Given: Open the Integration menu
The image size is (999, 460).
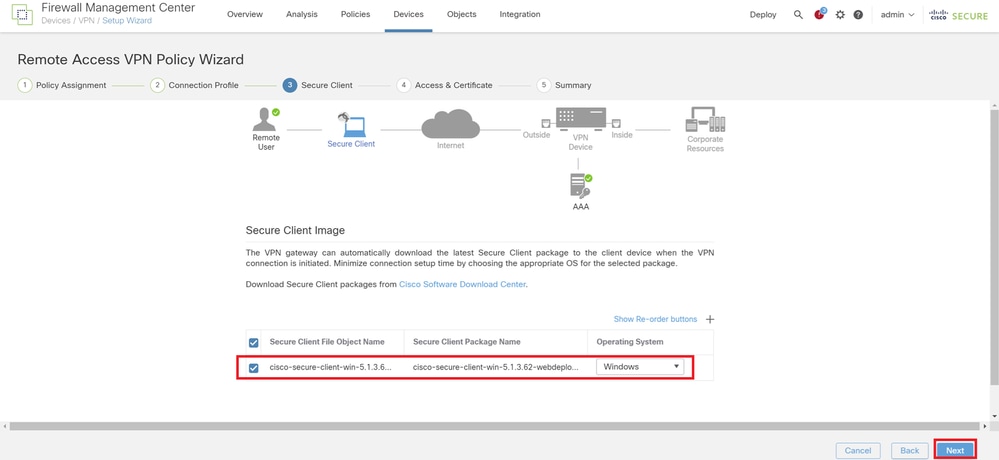Looking at the screenshot, I should point(520,14).
